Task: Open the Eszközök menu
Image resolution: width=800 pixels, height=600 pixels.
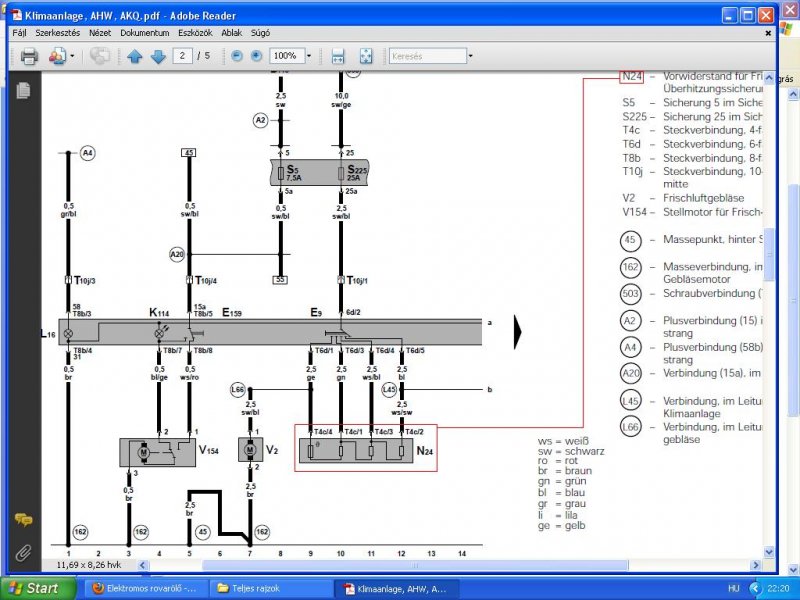Action: 195,33
